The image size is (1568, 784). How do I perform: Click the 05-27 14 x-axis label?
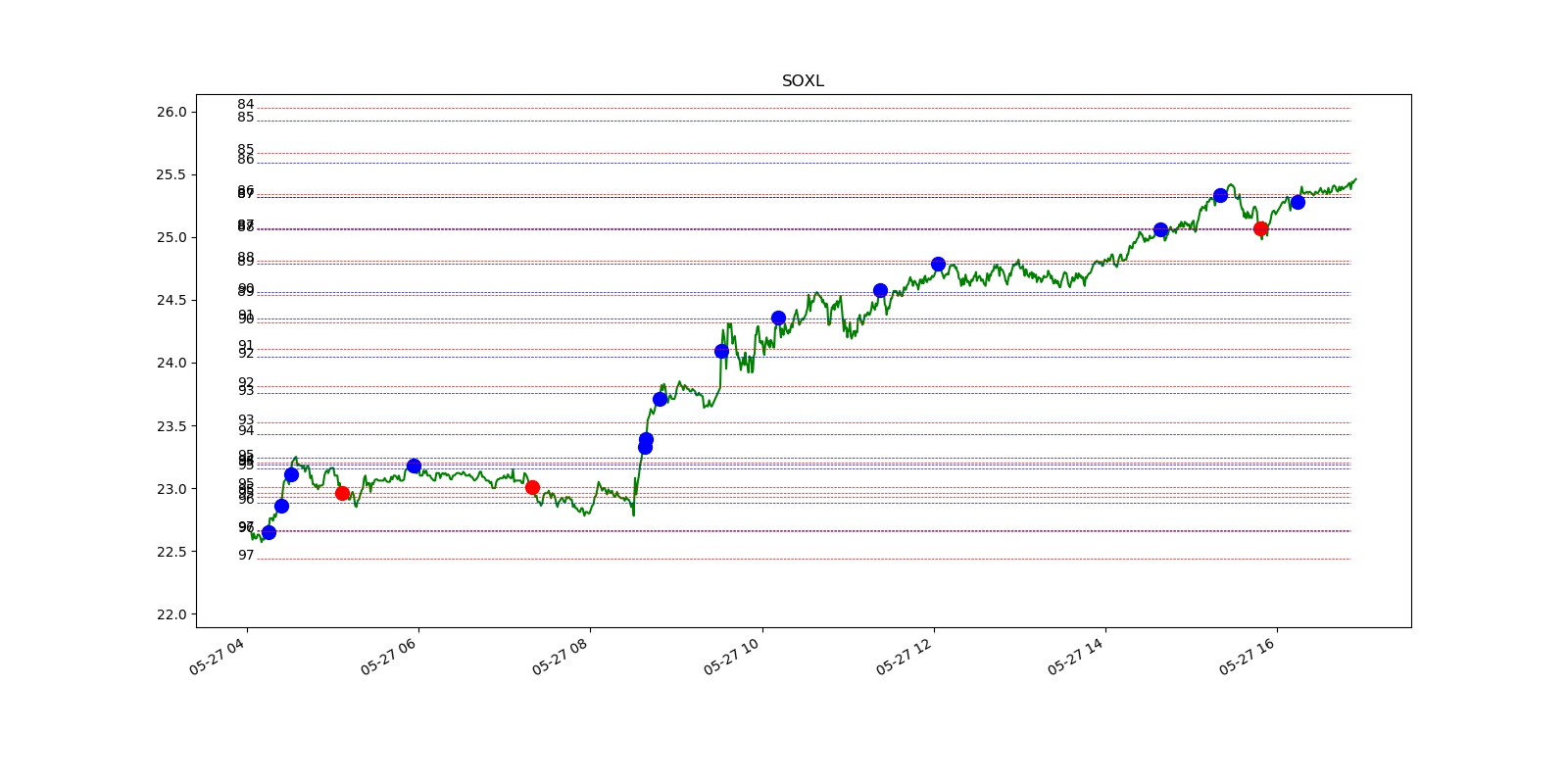point(1075,656)
